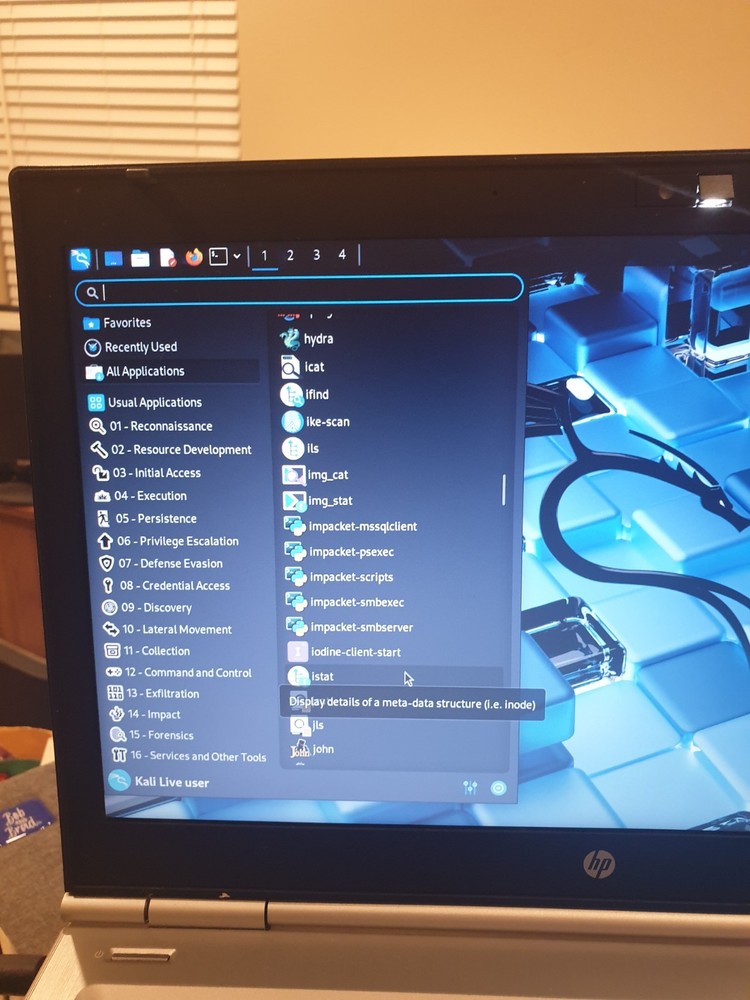Launch img_cat from the application list

391,474
